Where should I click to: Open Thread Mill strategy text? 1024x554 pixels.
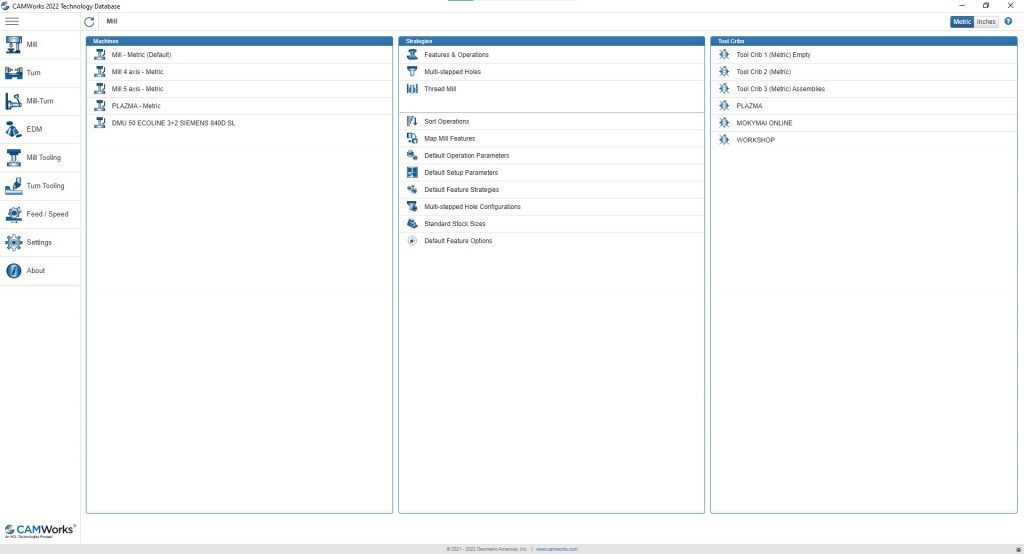pos(440,89)
